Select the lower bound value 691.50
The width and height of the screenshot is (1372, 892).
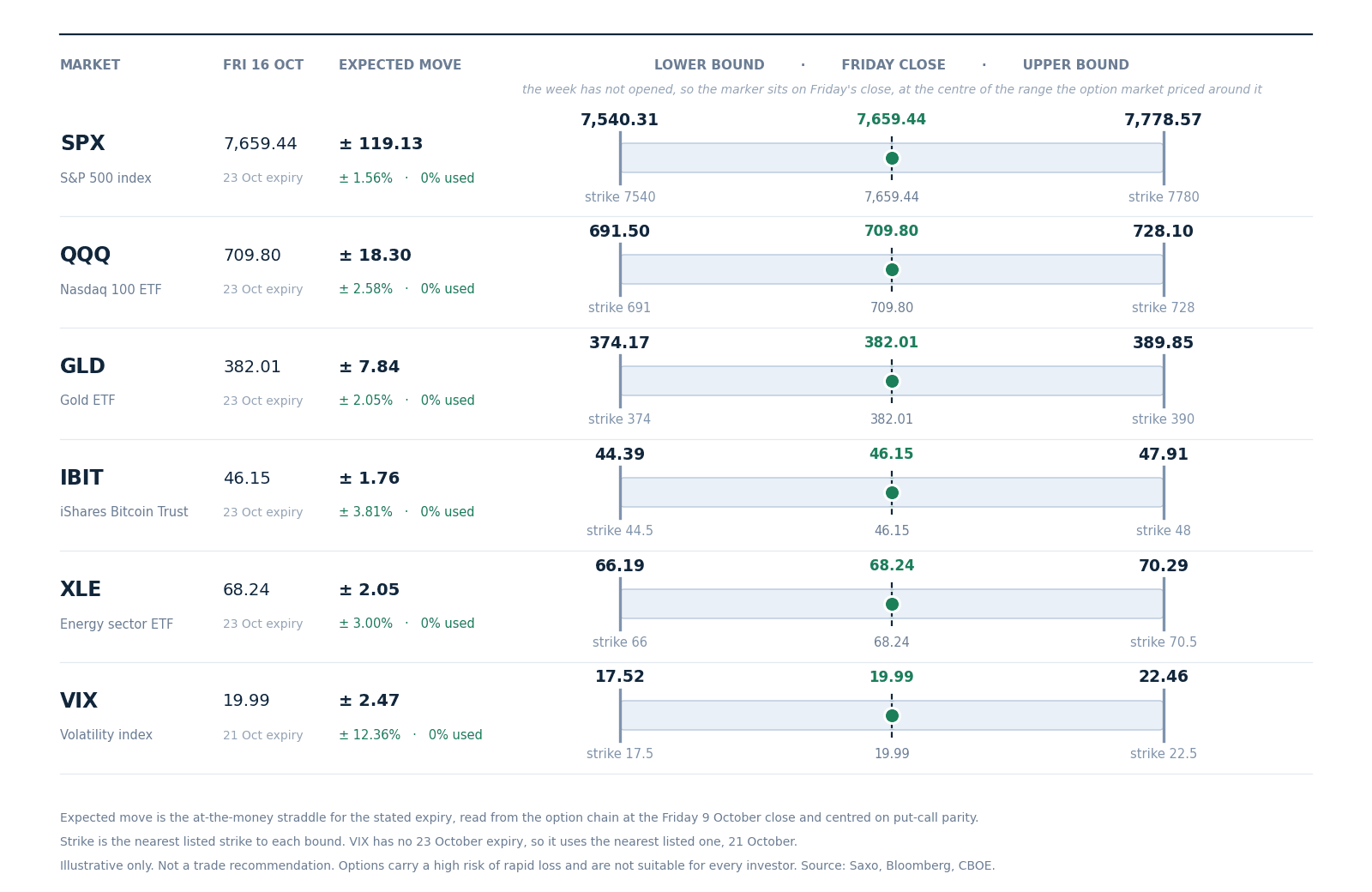(620, 232)
